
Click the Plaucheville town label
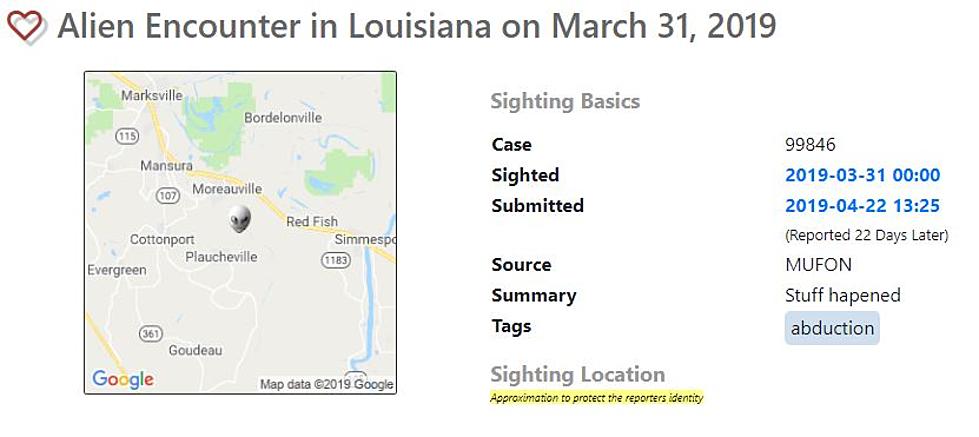click(222, 257)
